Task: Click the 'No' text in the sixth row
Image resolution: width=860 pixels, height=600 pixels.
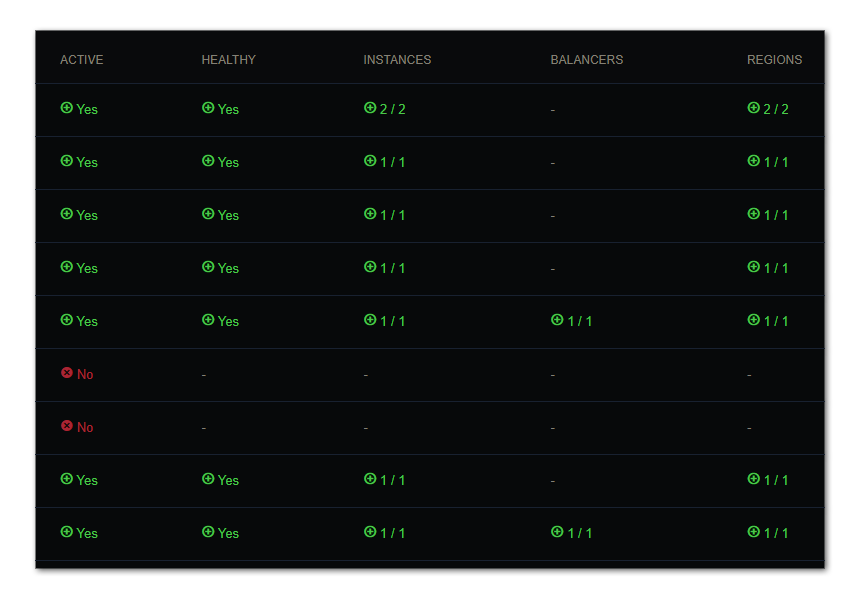Action: [x=85, y=374]
